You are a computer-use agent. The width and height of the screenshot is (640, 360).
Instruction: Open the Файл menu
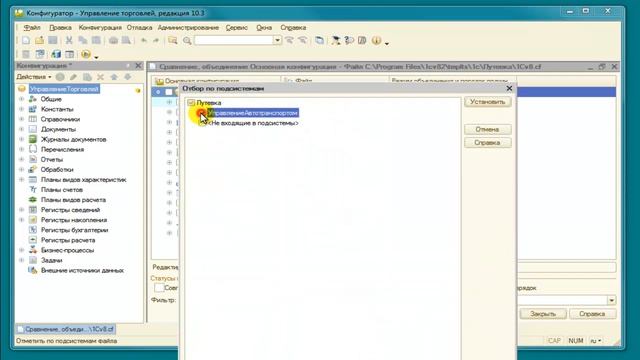coord(32,28)
